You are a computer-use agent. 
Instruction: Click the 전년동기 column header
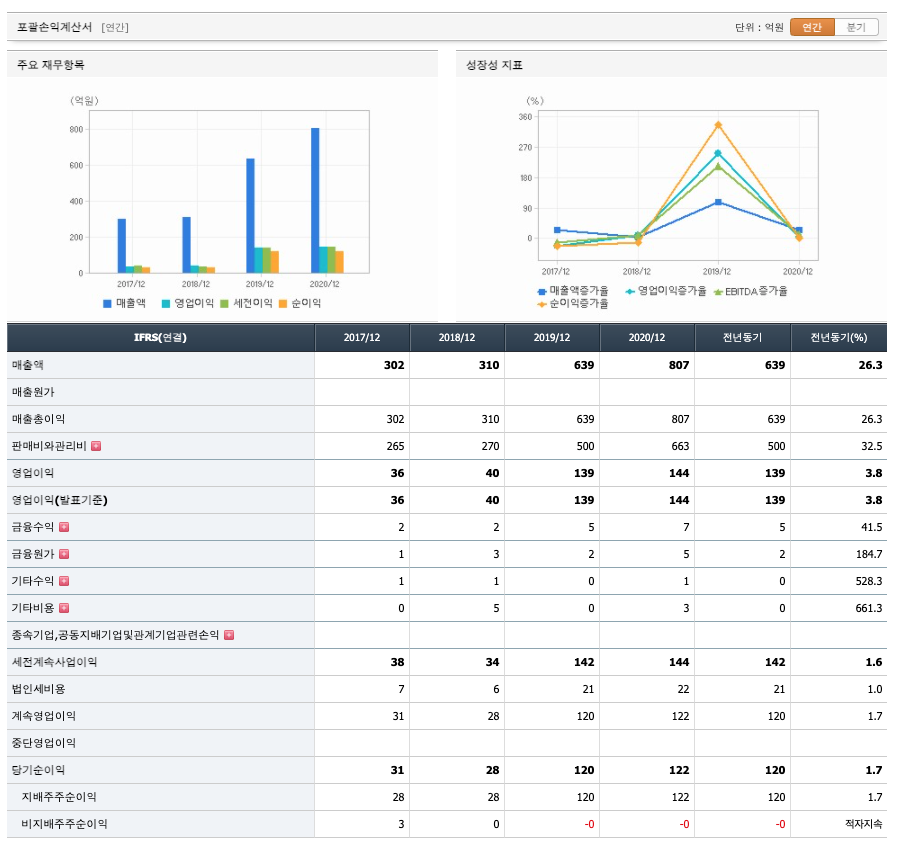[743, 337]
